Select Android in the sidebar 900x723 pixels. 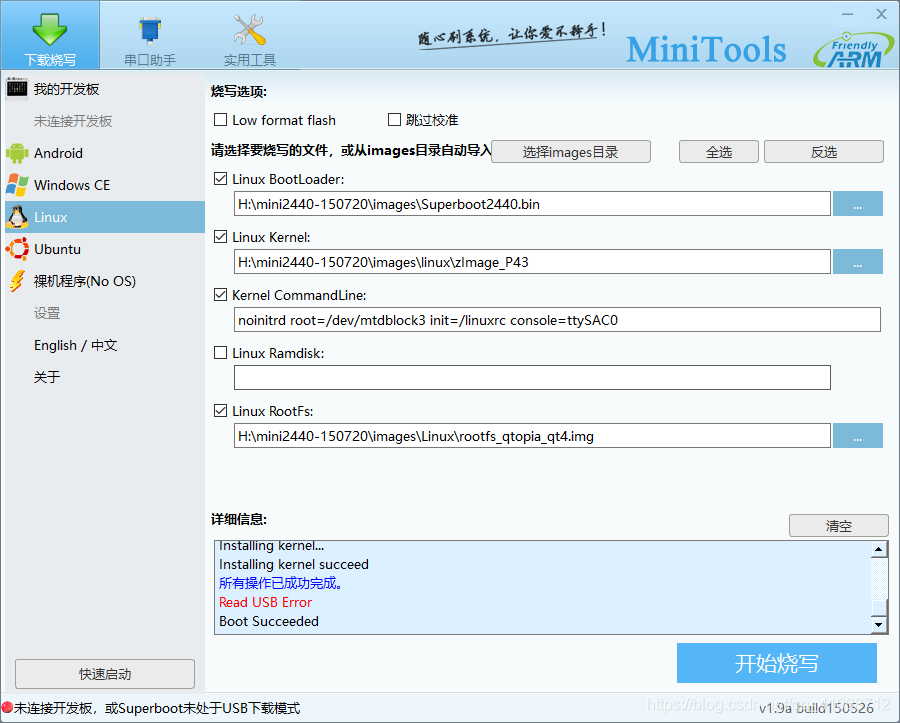pos(104,153)
